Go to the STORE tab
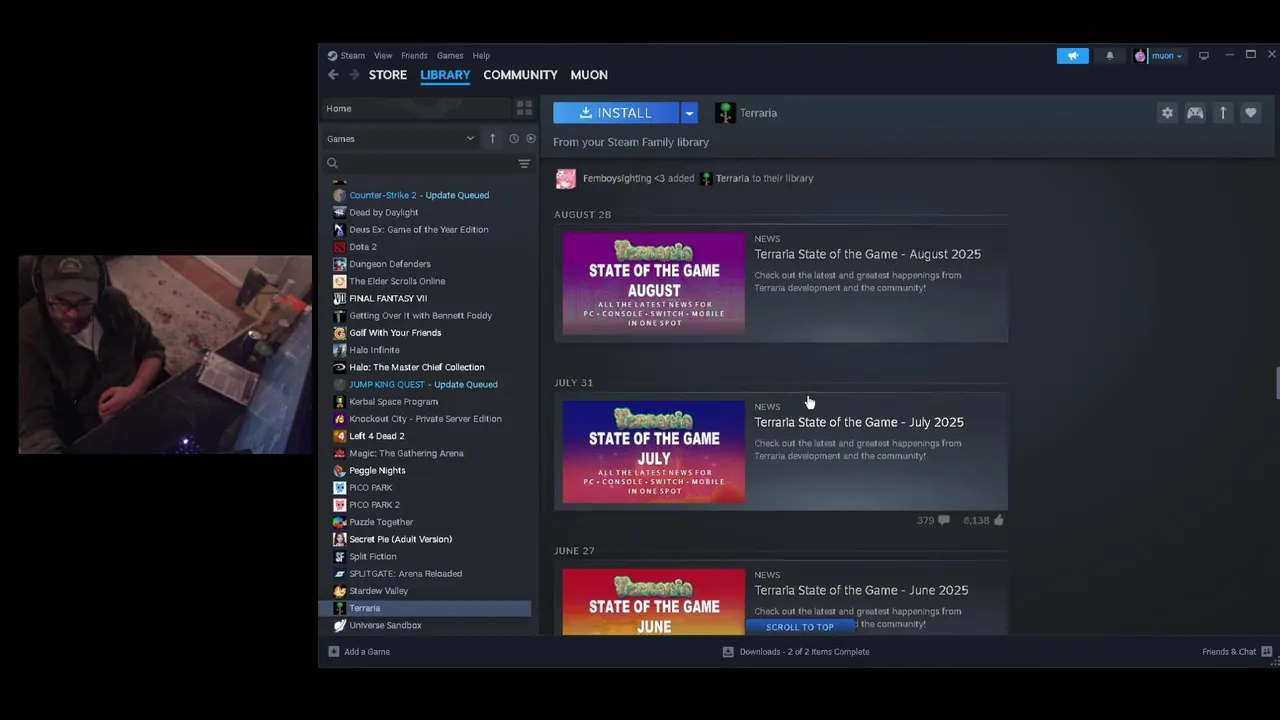1280x720 pixels. [x=388, y=75]
